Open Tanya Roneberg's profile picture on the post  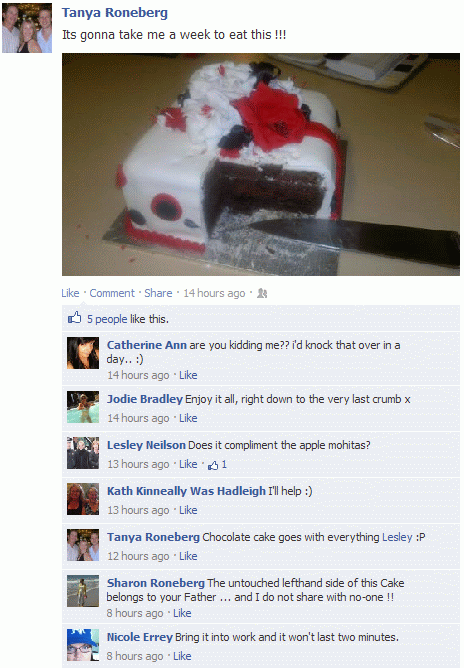(x=27, y=28)
